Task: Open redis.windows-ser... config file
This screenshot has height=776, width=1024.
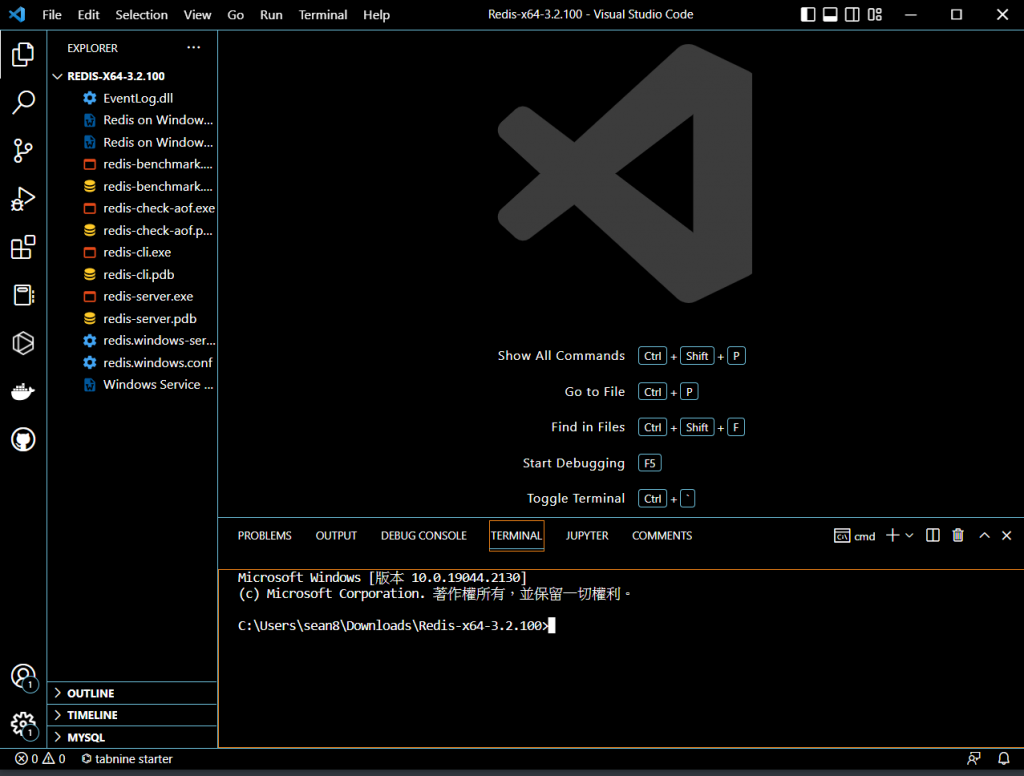Action: pos(133,340)
